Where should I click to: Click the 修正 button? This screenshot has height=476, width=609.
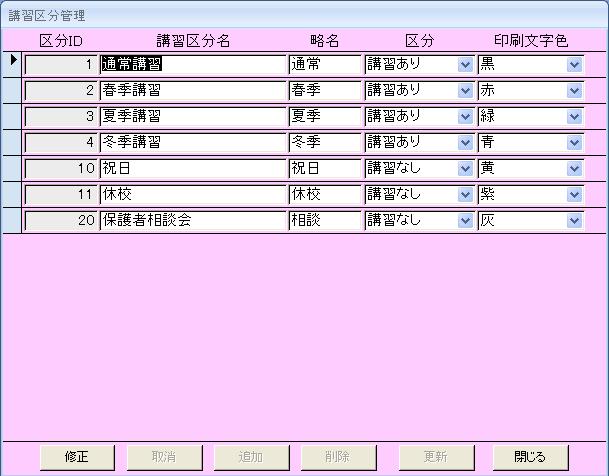[77, 457]
